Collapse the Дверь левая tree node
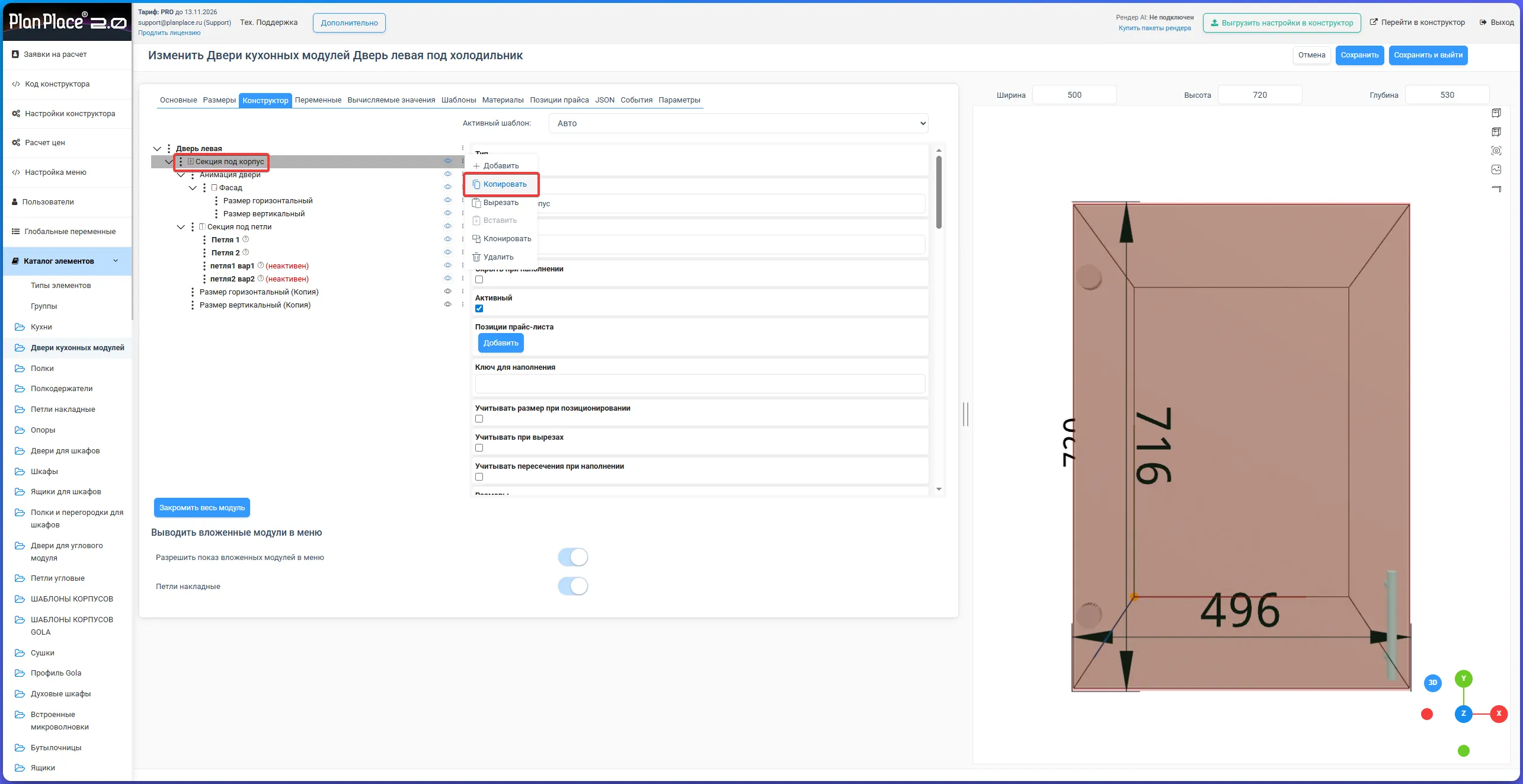This screenshot has width=1523, height=784. tap(157, 149)
